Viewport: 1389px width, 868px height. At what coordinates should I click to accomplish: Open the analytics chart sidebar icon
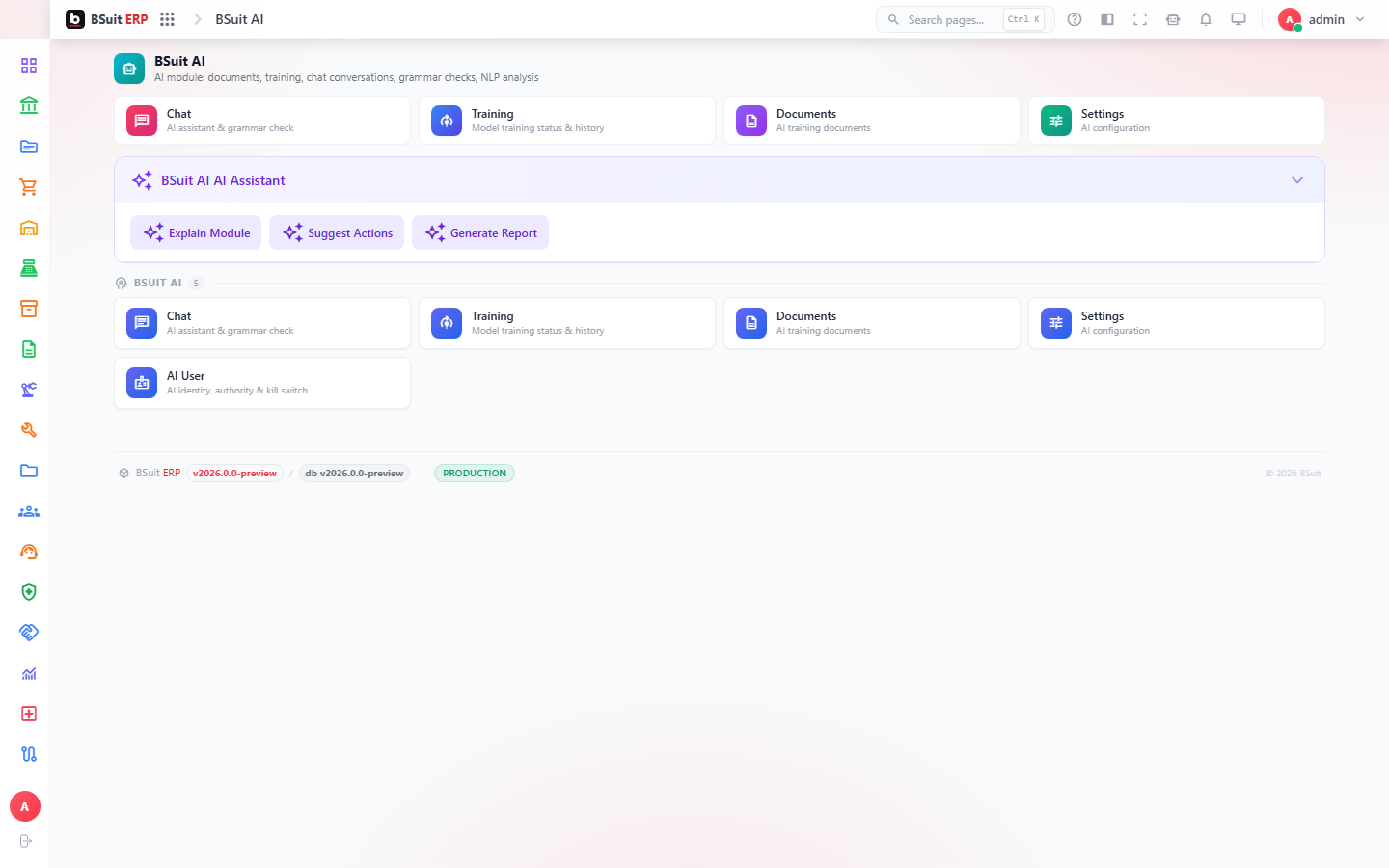pos(29,673)
